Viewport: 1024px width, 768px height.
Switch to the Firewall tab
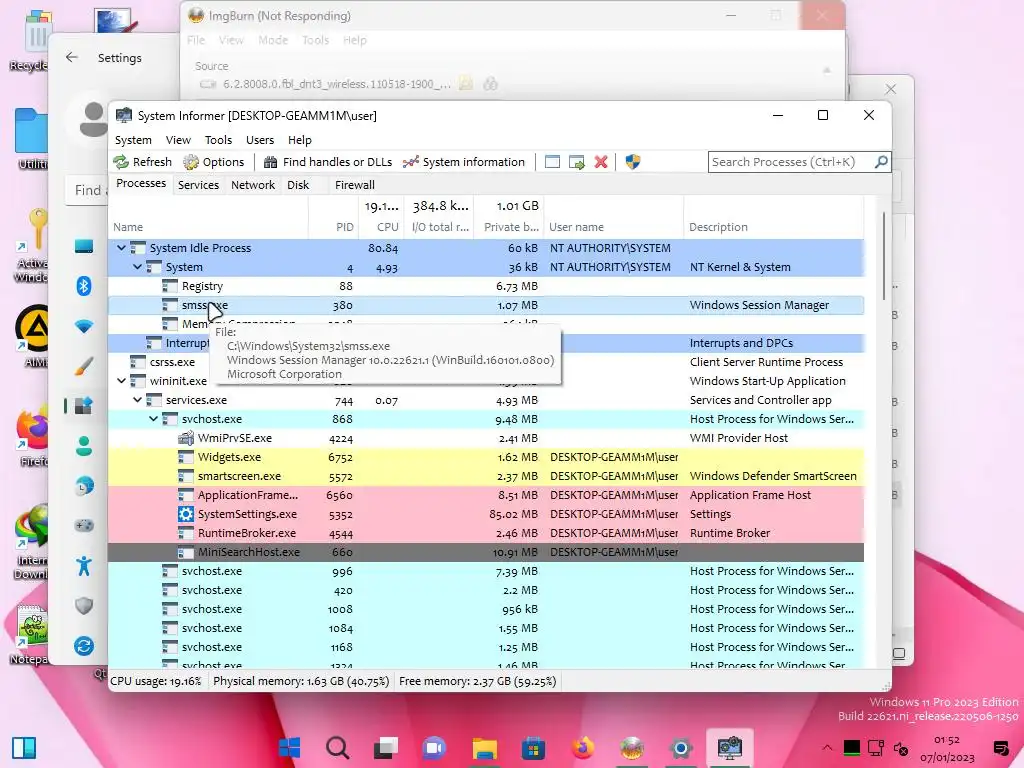click(355, 185)
